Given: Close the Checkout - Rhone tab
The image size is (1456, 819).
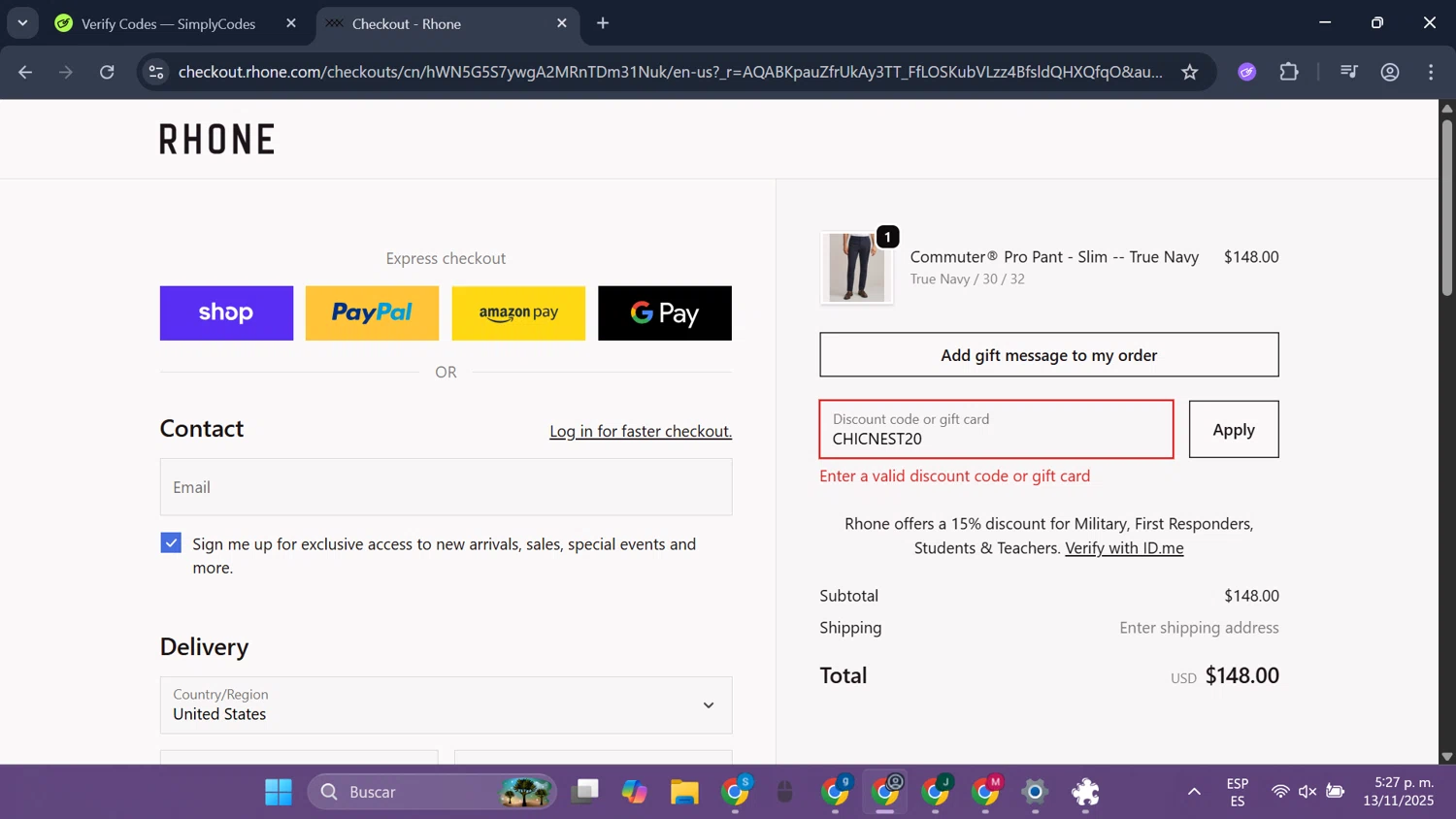Looking at the screenshot, I should point(562,23).
